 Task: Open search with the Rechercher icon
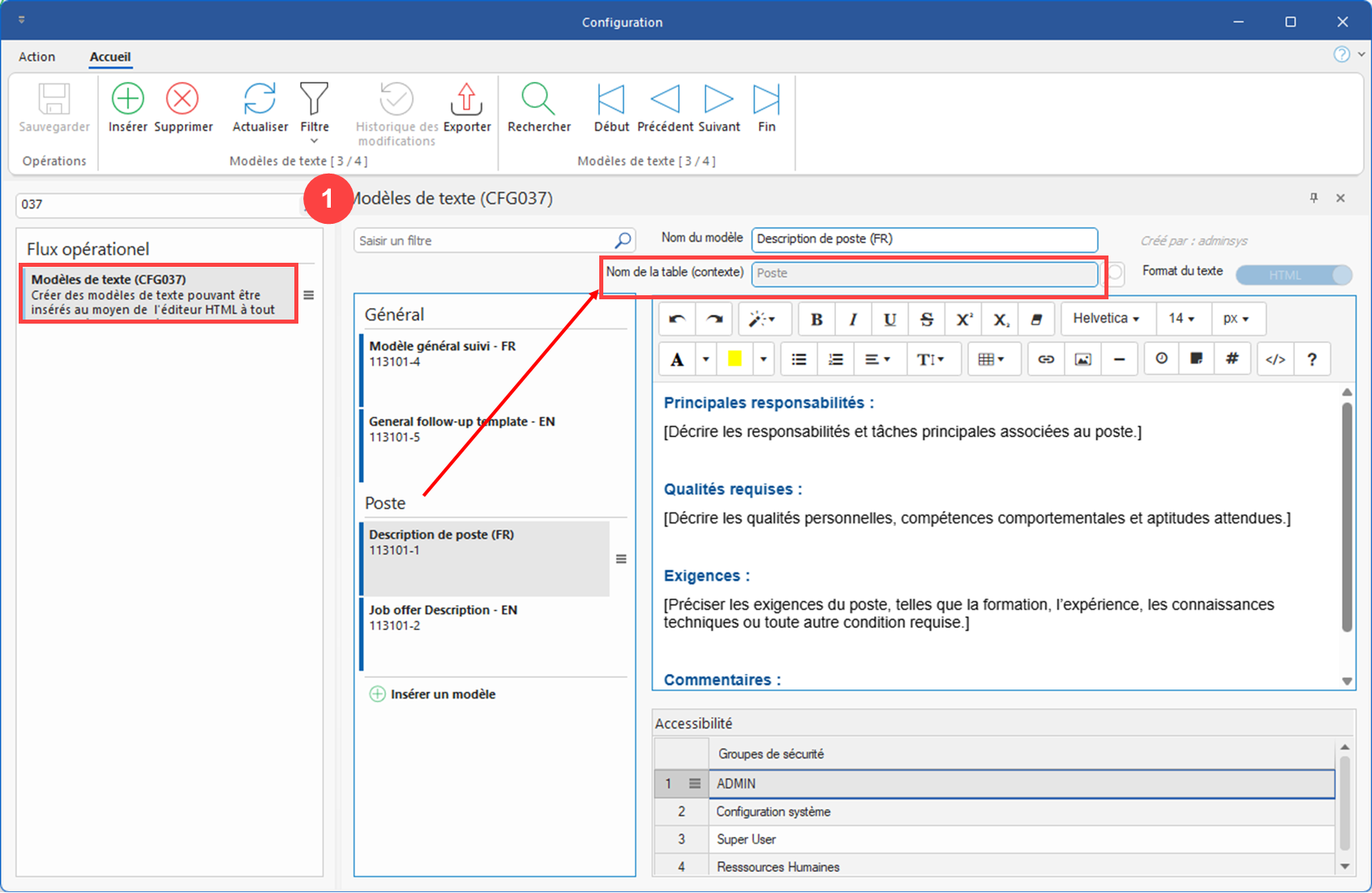pos(538,99)
